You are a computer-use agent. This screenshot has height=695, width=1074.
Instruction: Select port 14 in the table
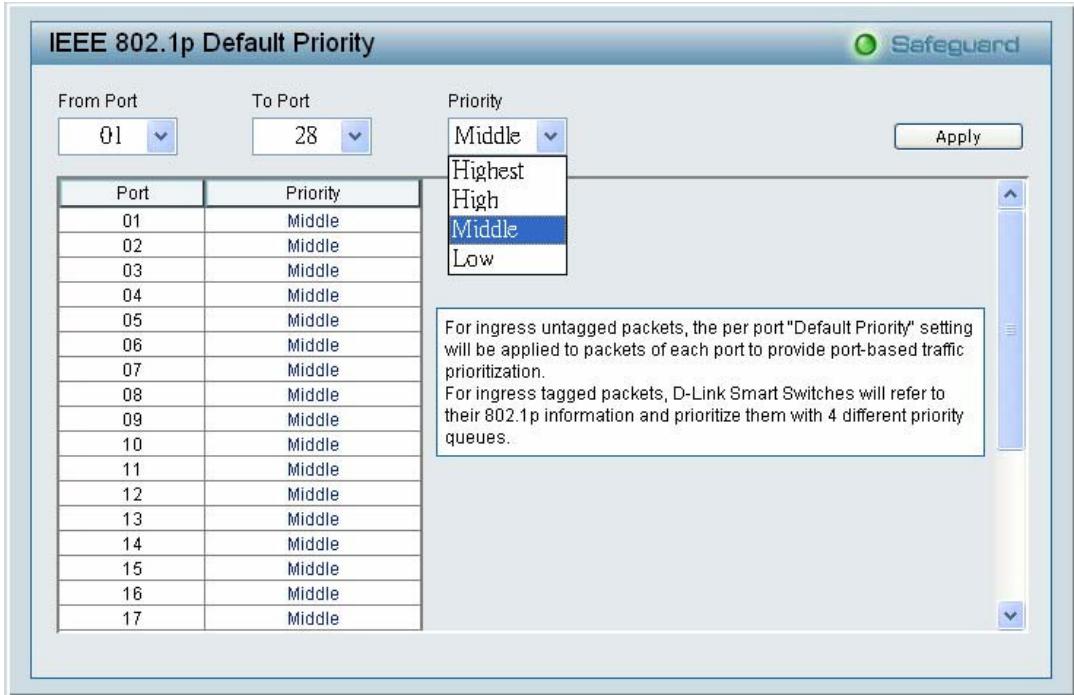coord(132,544)
